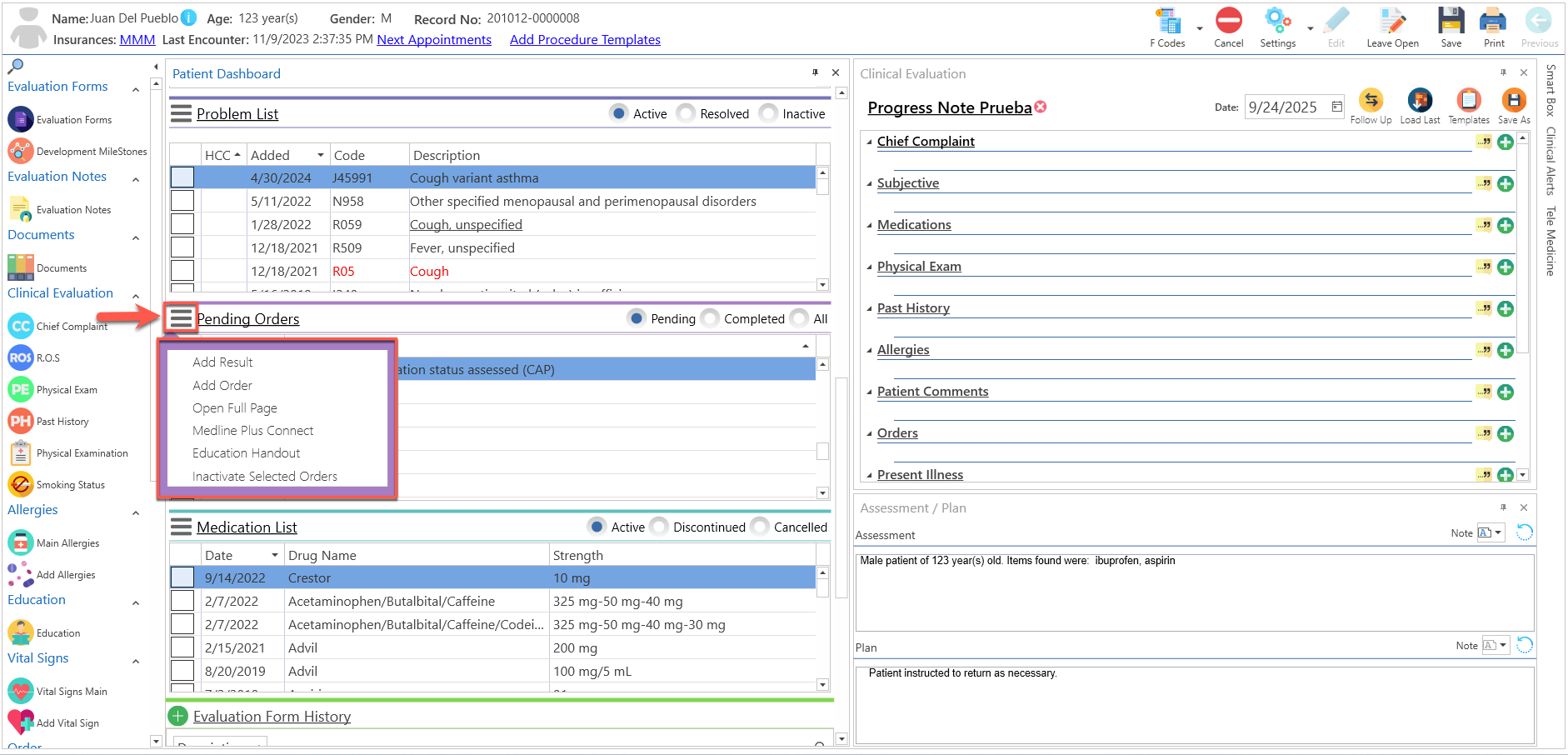Open the Main Allergies sidebar icon
The image size is (1568, 755).
[x=21, y=542]
